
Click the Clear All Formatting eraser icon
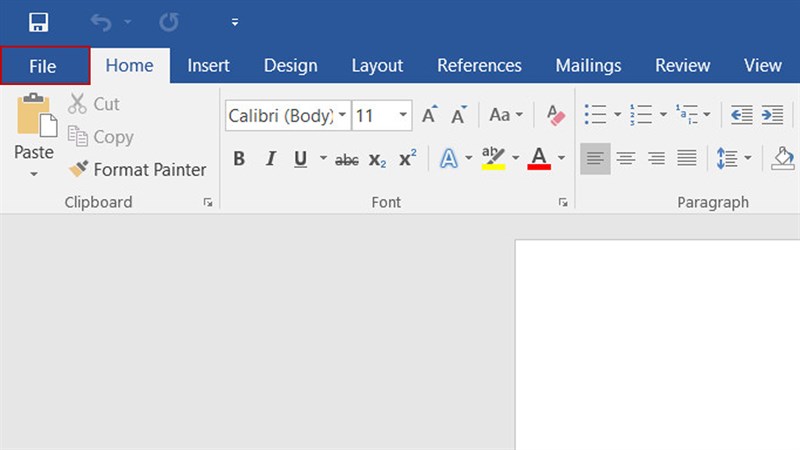click(555, 115)
